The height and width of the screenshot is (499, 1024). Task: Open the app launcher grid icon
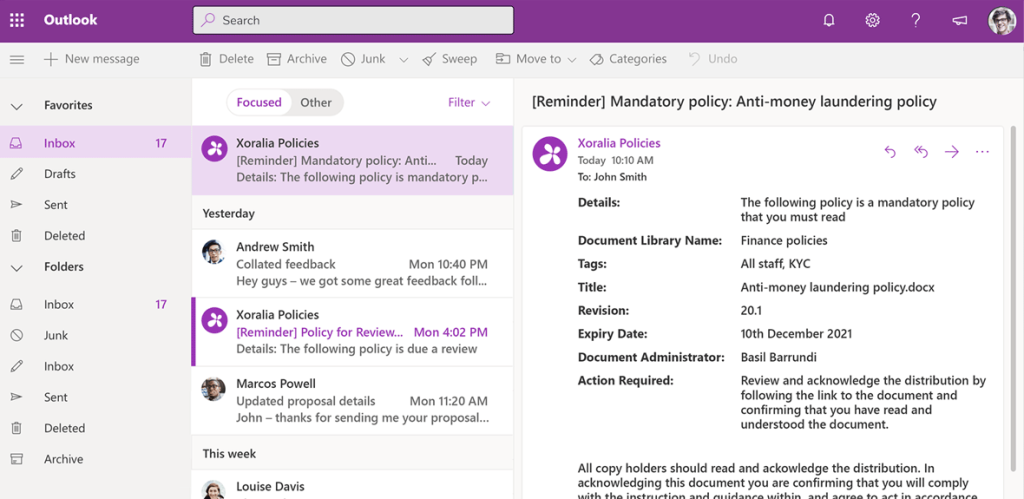point(17,20)
